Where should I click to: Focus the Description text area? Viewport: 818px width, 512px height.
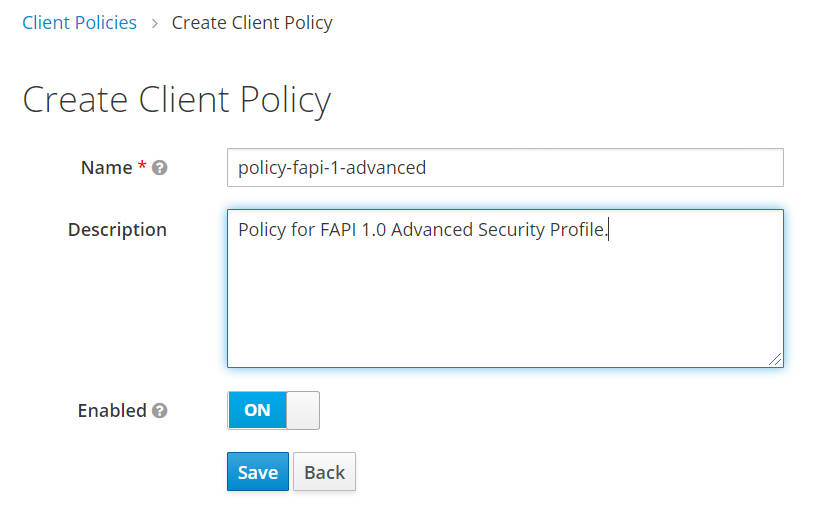point(505,289)
